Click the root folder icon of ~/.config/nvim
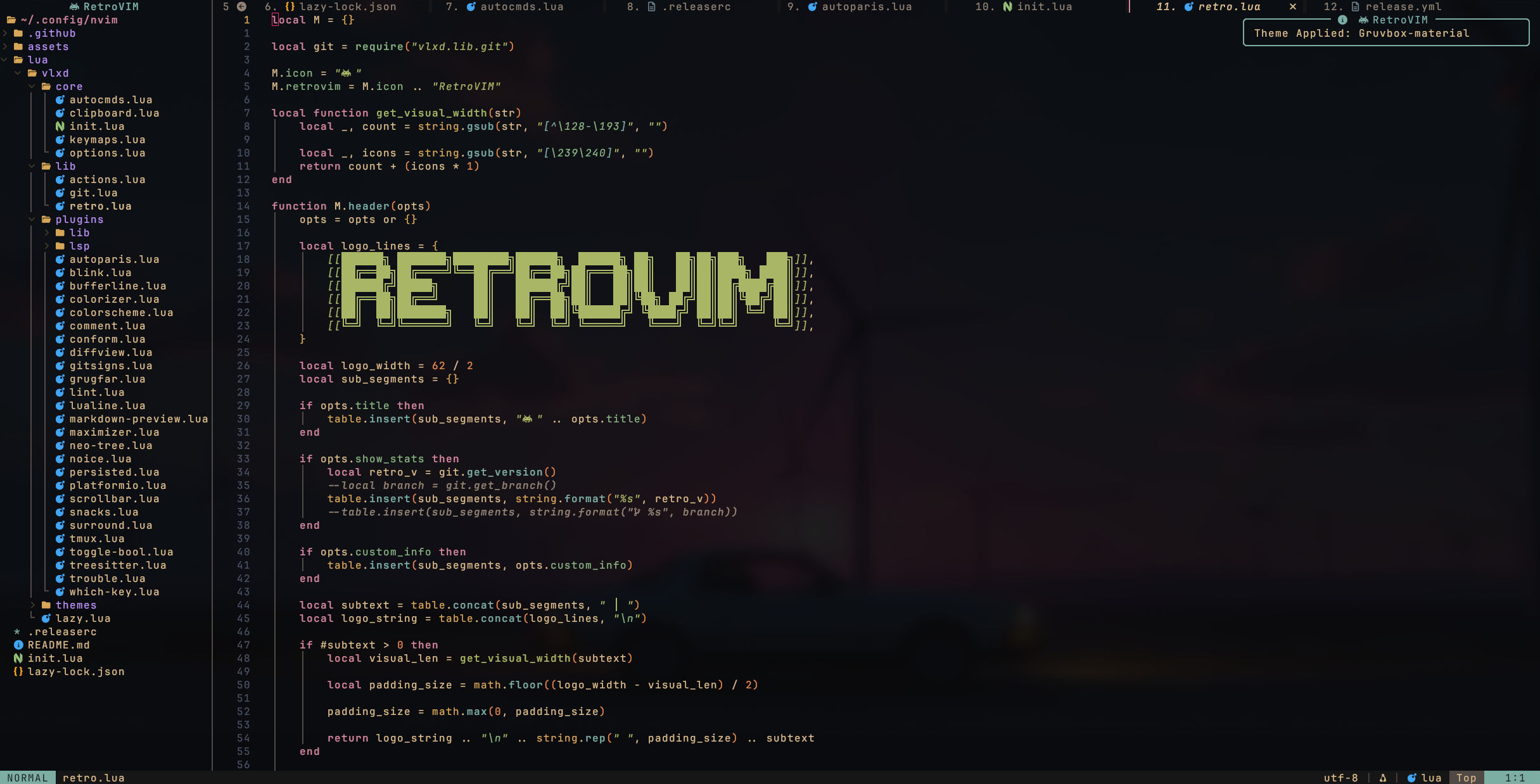Image resolution: width=1540 pixels, height=784 pixels. [11, 20]
